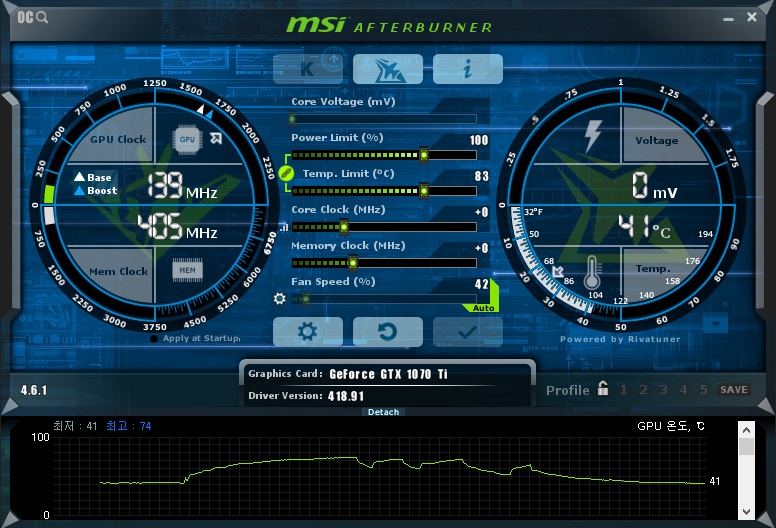Viewport: 776px width, 528px height.
Task: Toggle the fan speed Auto button
Action: [481, 308]
